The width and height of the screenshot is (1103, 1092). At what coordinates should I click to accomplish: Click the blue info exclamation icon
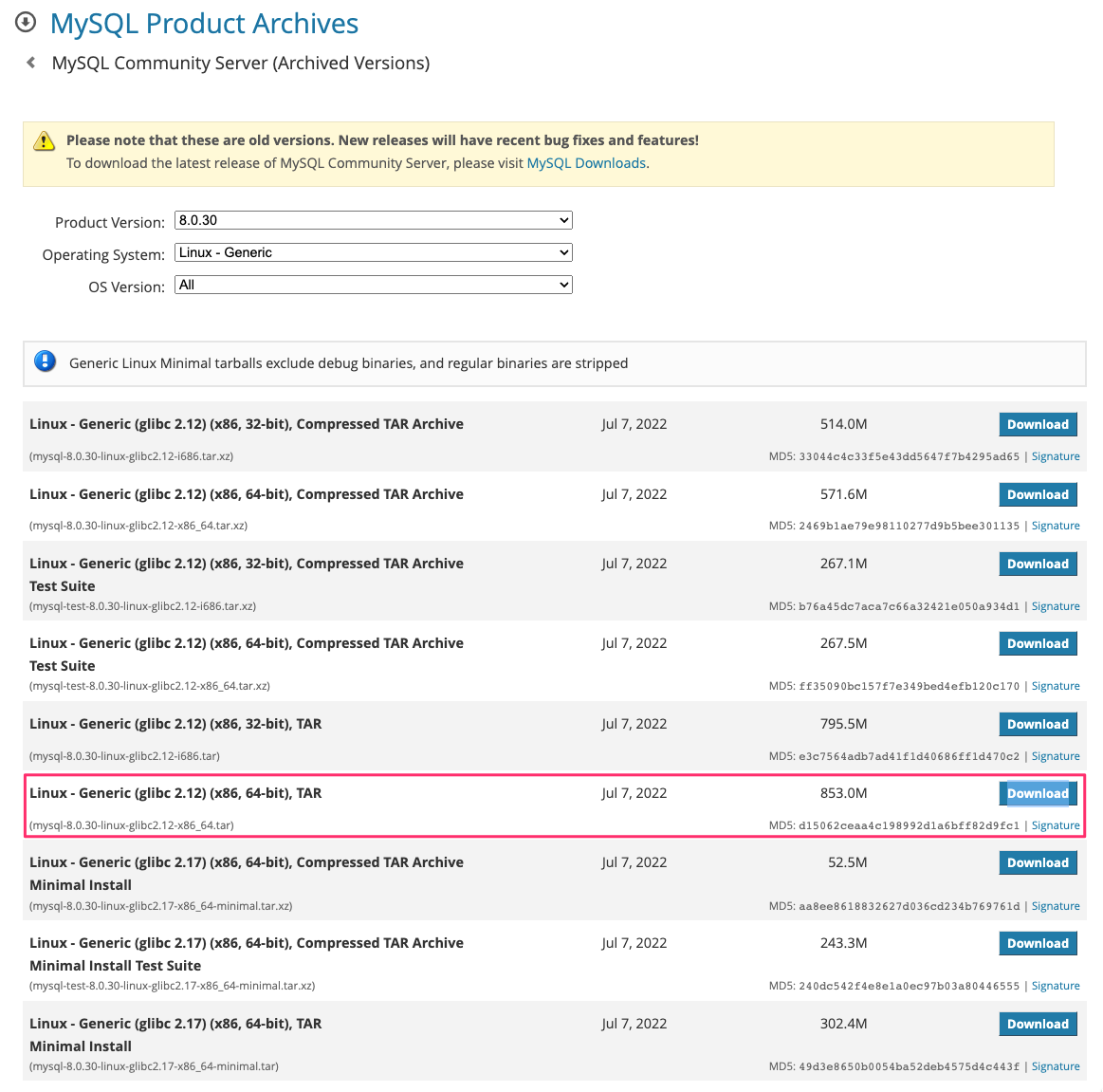click(45, 361)
